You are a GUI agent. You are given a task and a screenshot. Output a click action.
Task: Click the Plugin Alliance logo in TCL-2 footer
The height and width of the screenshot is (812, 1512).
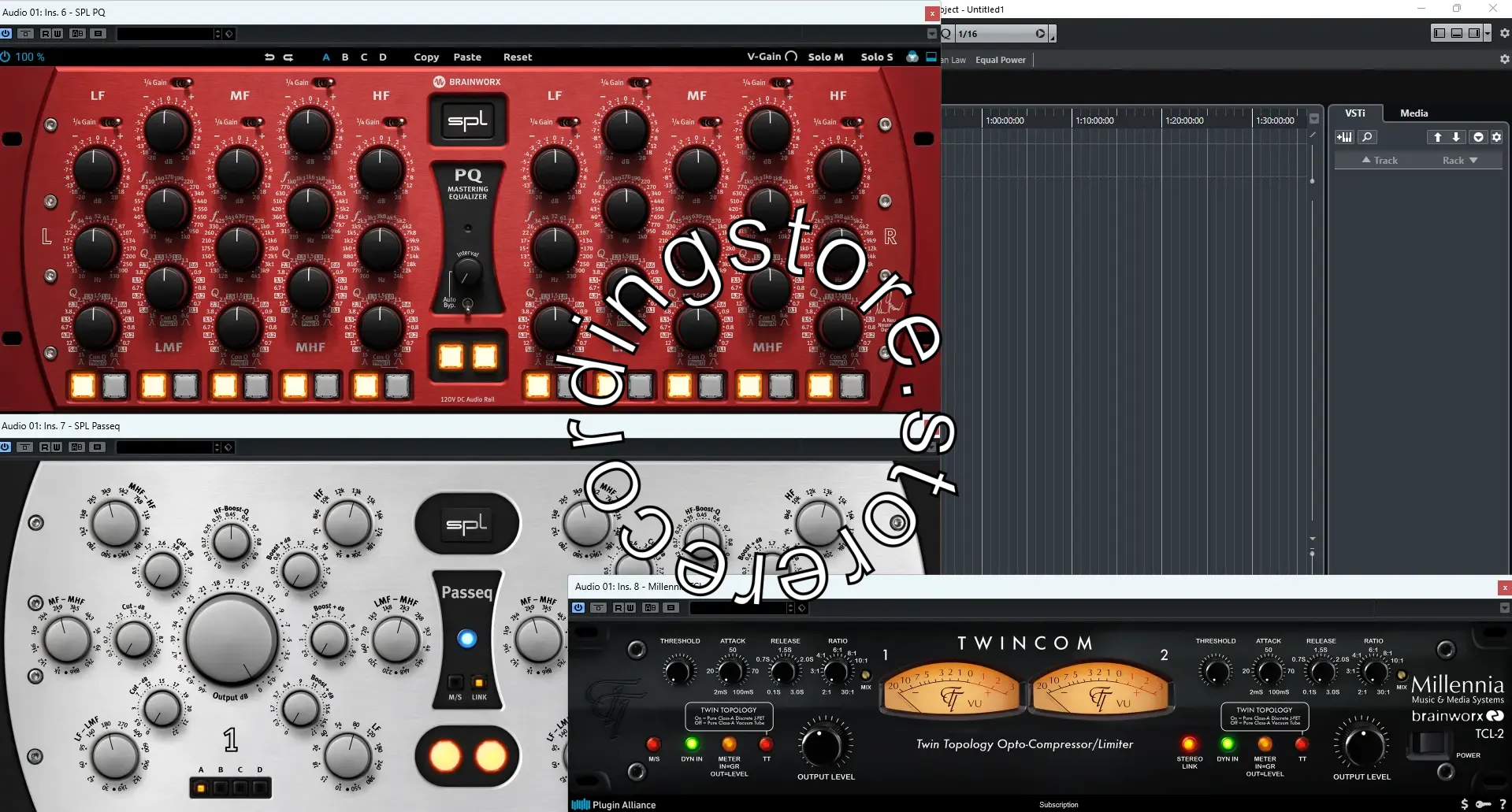click(614, 804)
